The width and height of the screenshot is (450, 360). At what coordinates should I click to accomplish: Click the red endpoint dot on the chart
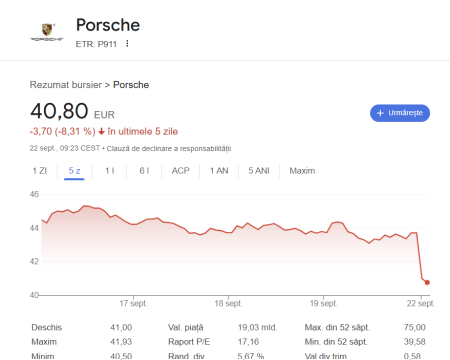click(427, 282)
